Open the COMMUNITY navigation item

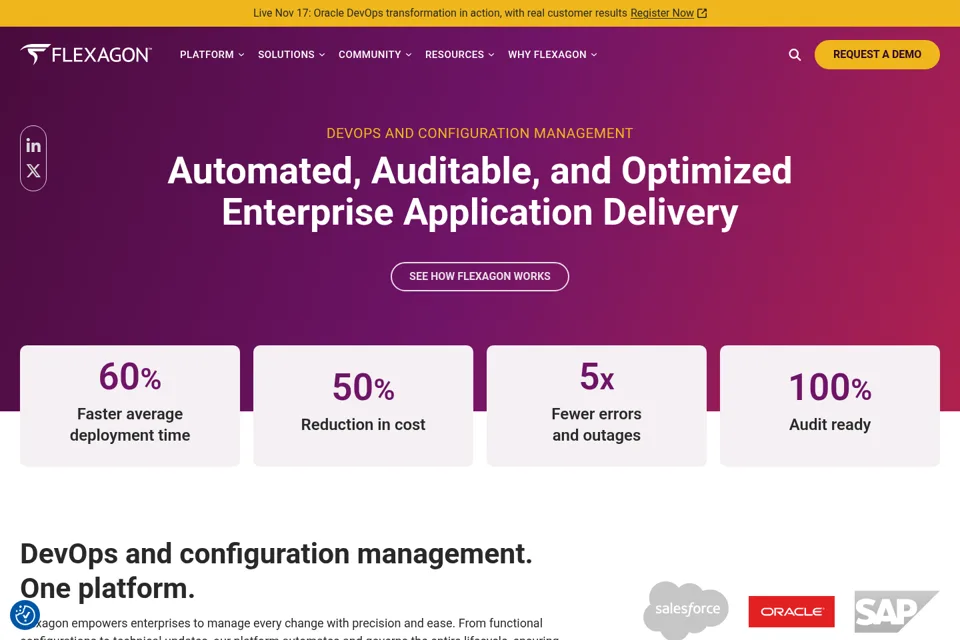pyautogui.click(x=370, y=55)
